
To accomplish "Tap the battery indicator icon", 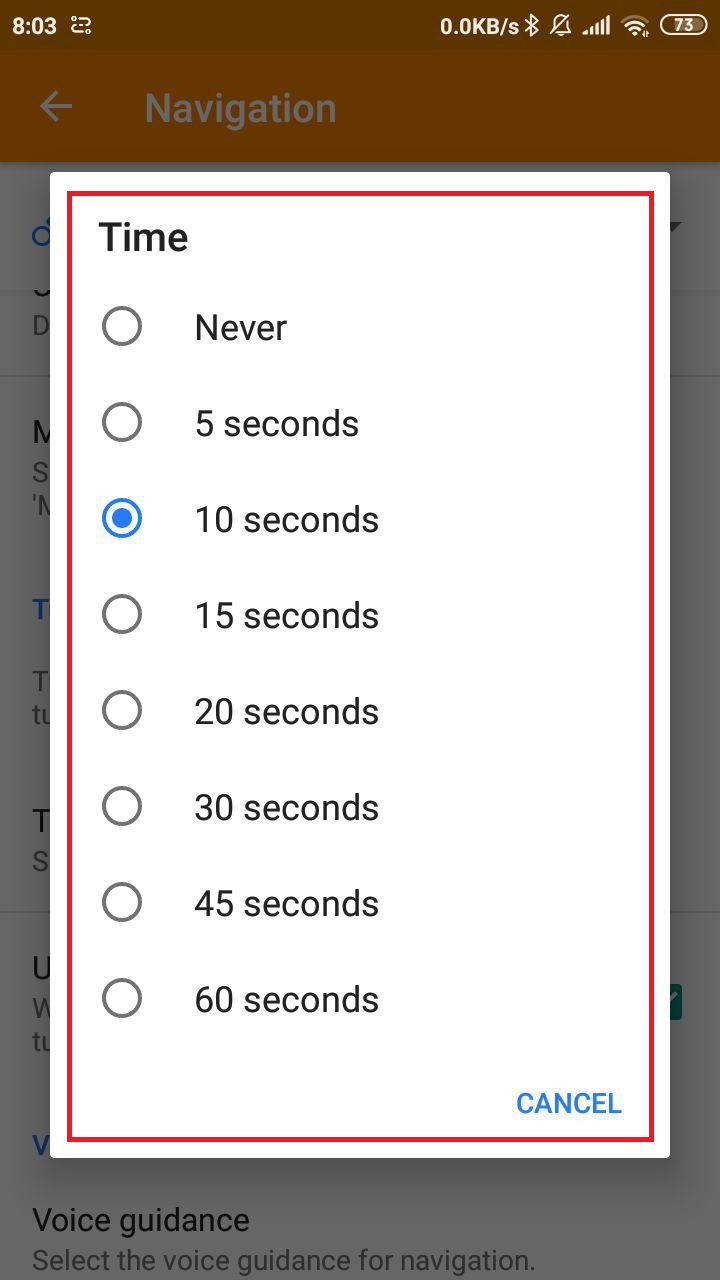I will coord(683,26).
